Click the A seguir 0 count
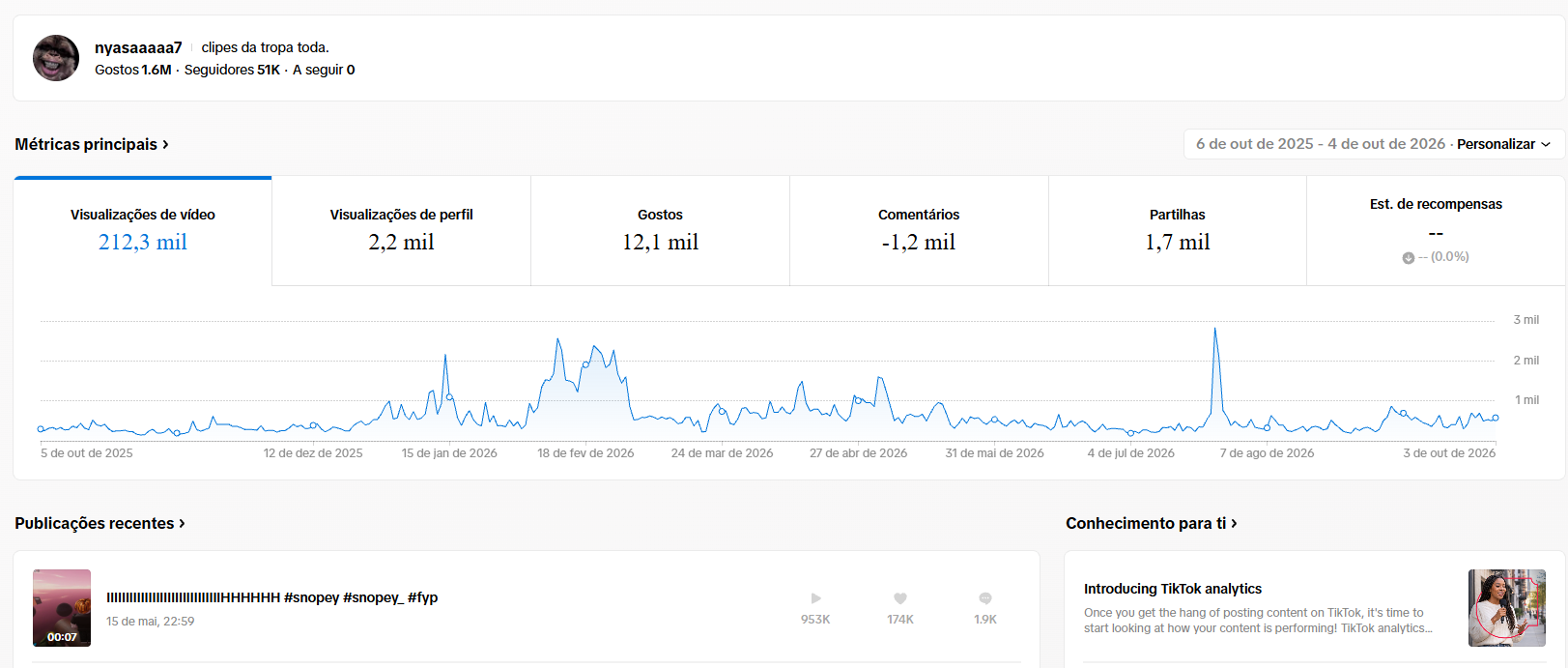This screenshot has height=668, width=1568. click(324, 70)
